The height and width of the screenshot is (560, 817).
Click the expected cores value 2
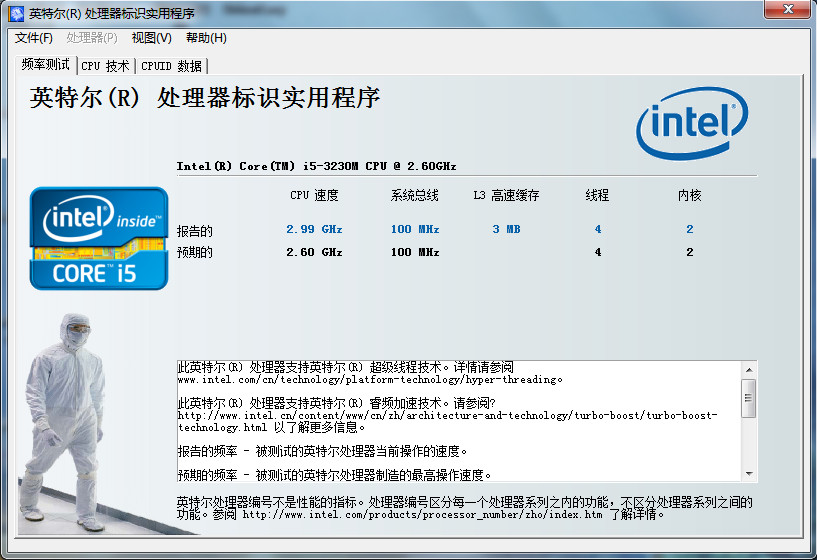pyautogui.click(x=690, y=252)
